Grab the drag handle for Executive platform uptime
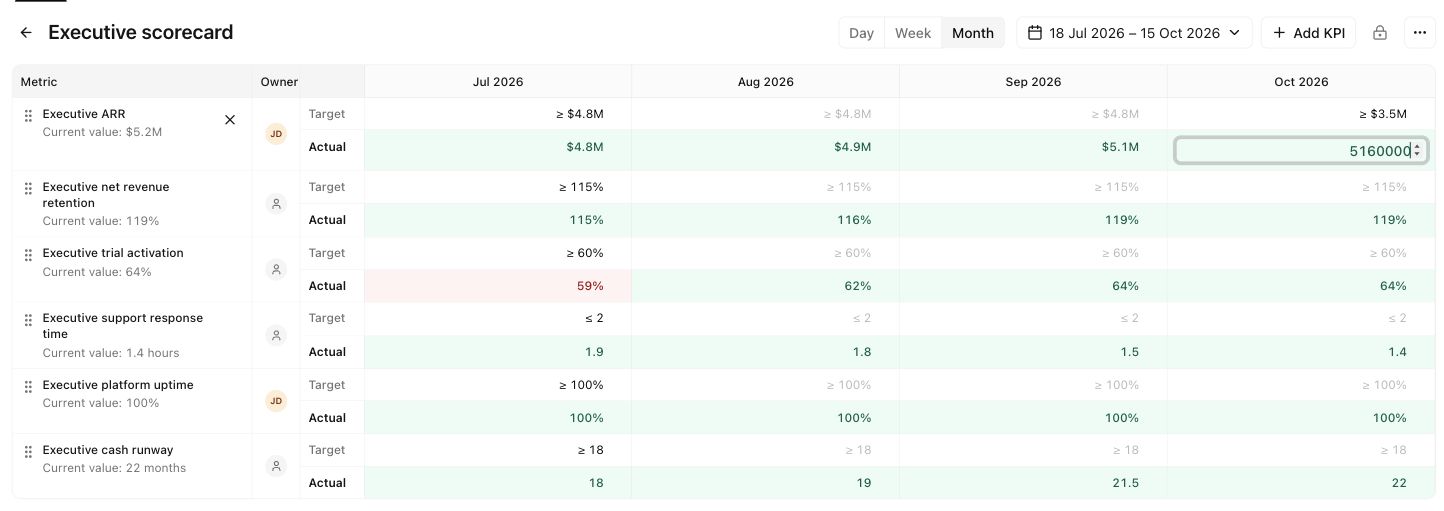The image size is (1444, 511). coord(28,387)
